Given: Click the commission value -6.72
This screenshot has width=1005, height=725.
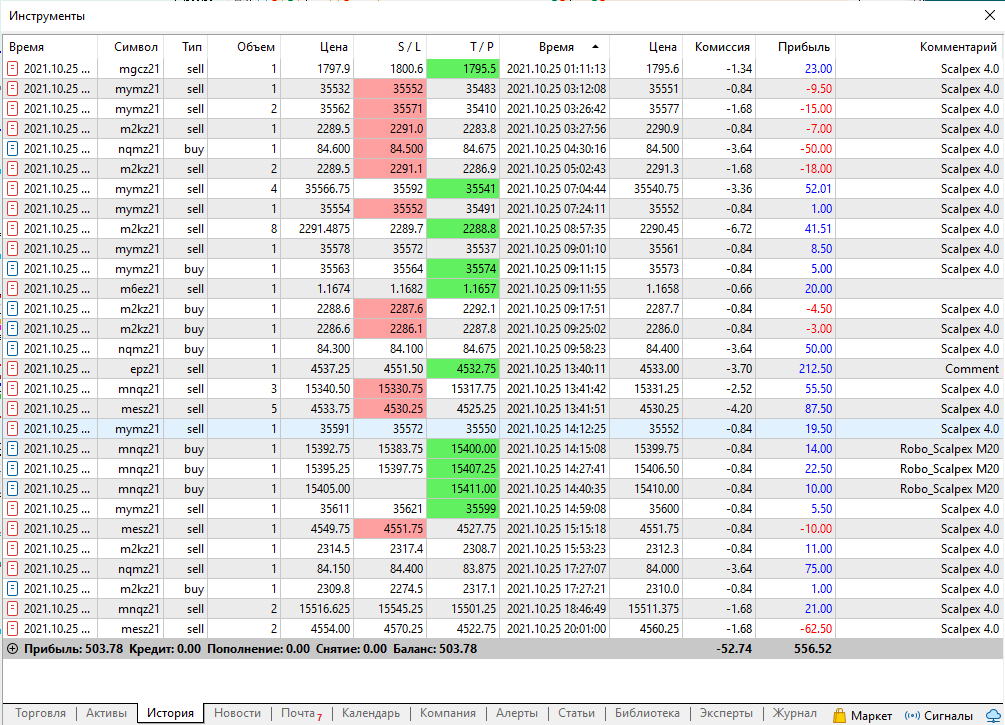Looking at the screenshot, I should pos(739,229).
